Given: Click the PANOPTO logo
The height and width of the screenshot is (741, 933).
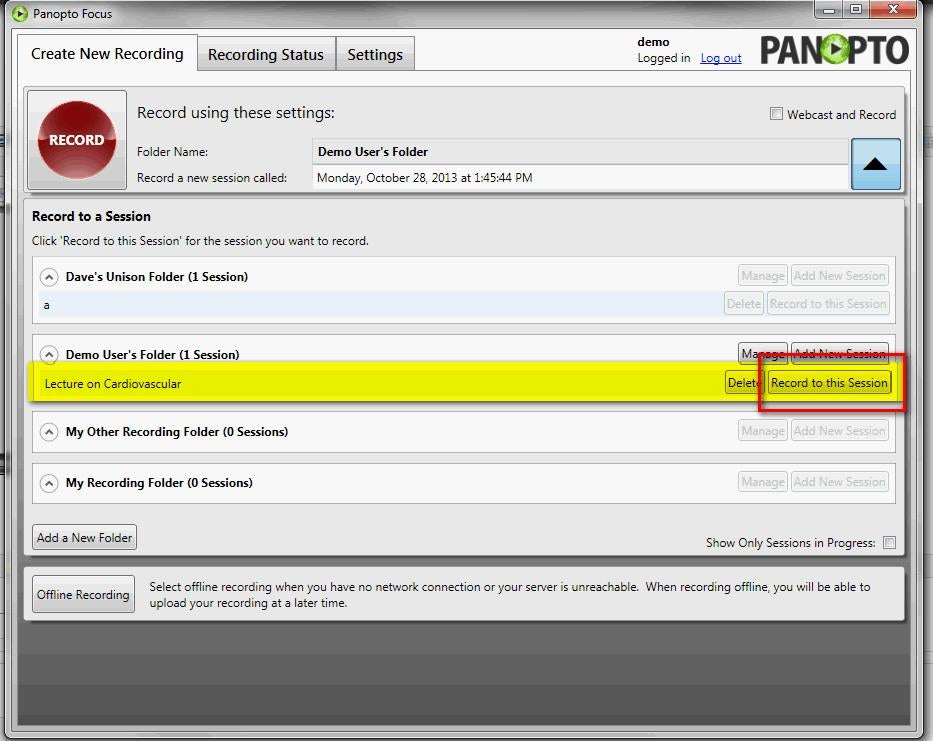Looking at the screenshot, I should pos(834,49).
